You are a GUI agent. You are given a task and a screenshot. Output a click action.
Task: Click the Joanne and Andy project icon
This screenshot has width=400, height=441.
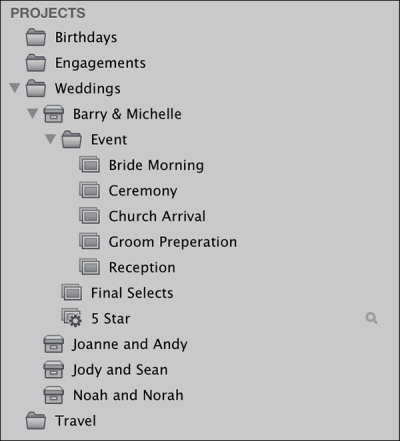coord(54,344)
